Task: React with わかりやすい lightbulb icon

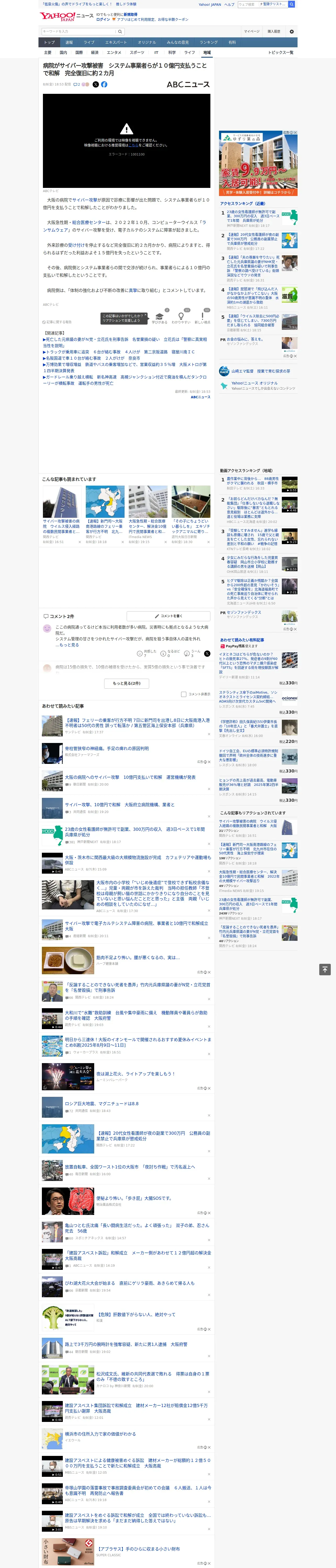Action: [x=181, y=316]
